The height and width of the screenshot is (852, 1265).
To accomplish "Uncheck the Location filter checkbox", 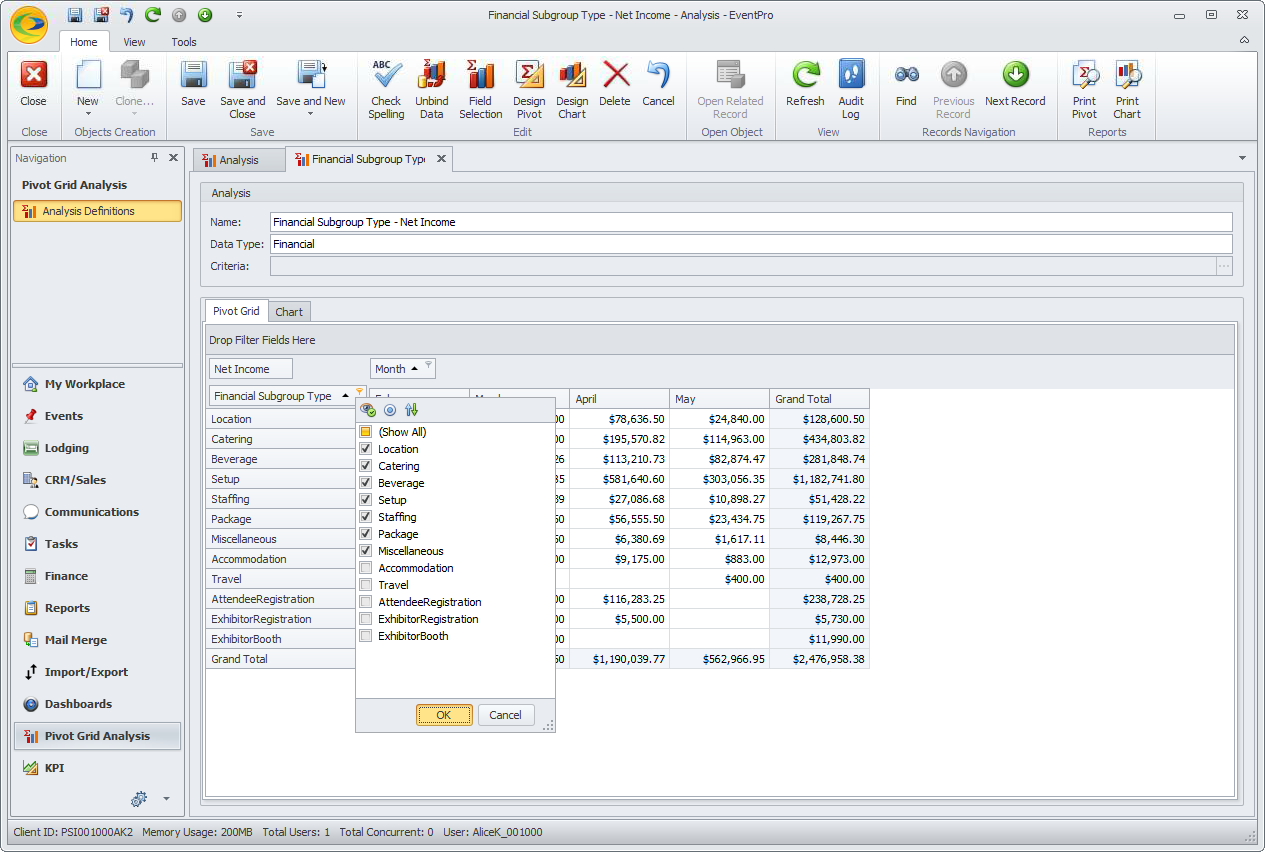I will tap(366, 449).
